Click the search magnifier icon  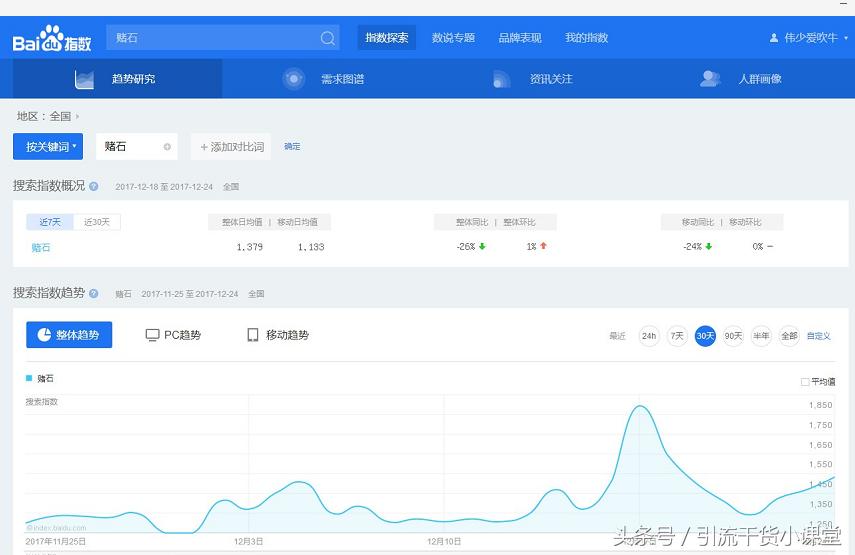(328, 38)
